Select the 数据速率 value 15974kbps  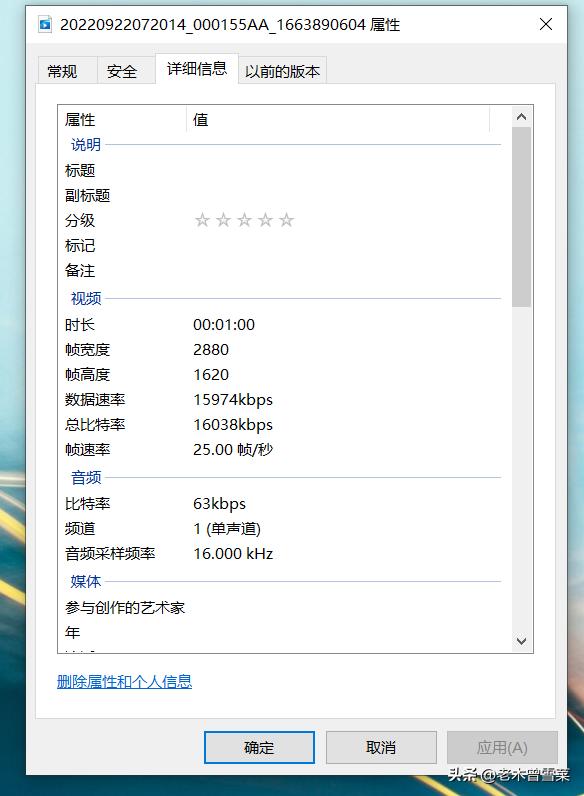[x=233, y=400]
